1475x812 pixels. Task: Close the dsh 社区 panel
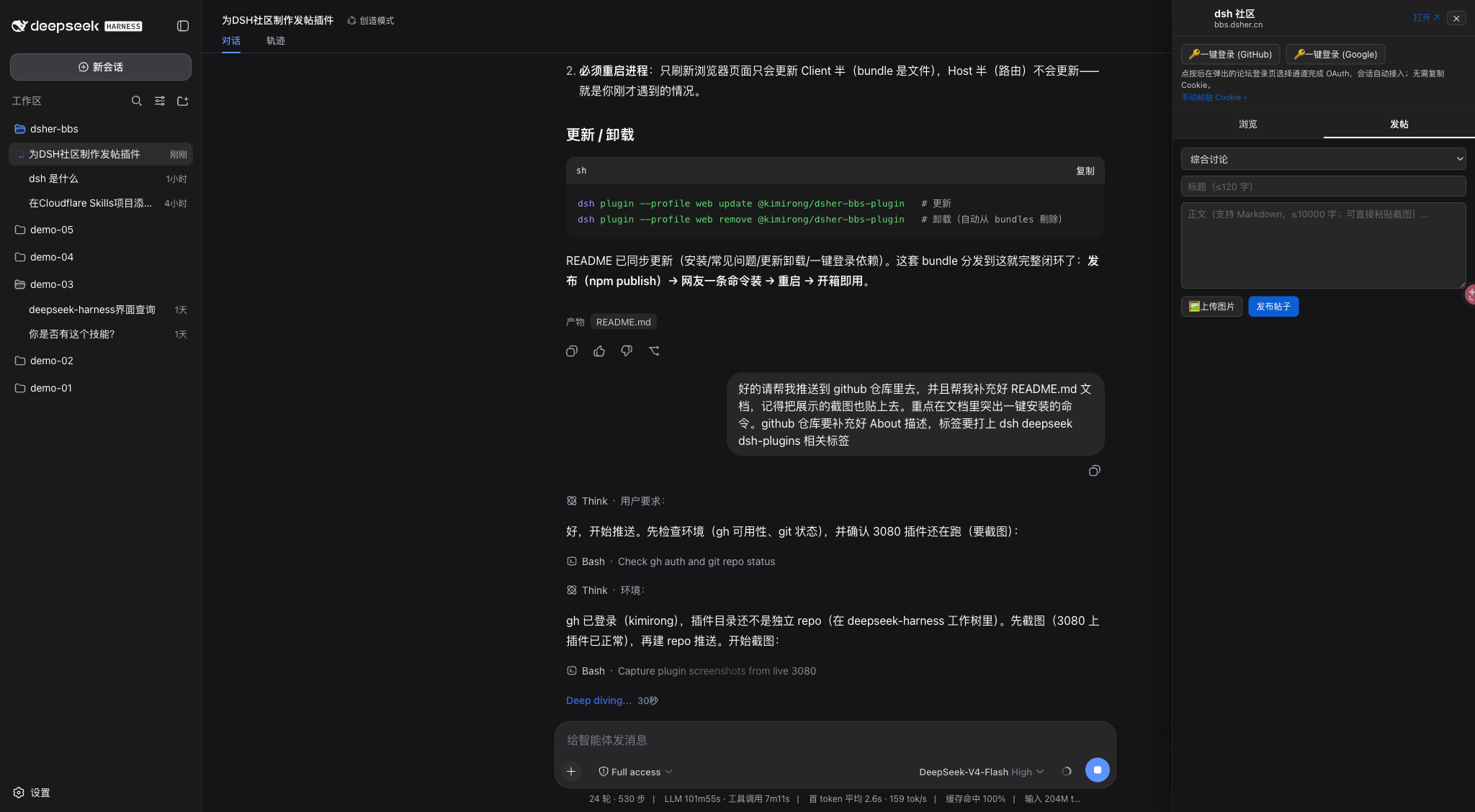[1456, 19]
